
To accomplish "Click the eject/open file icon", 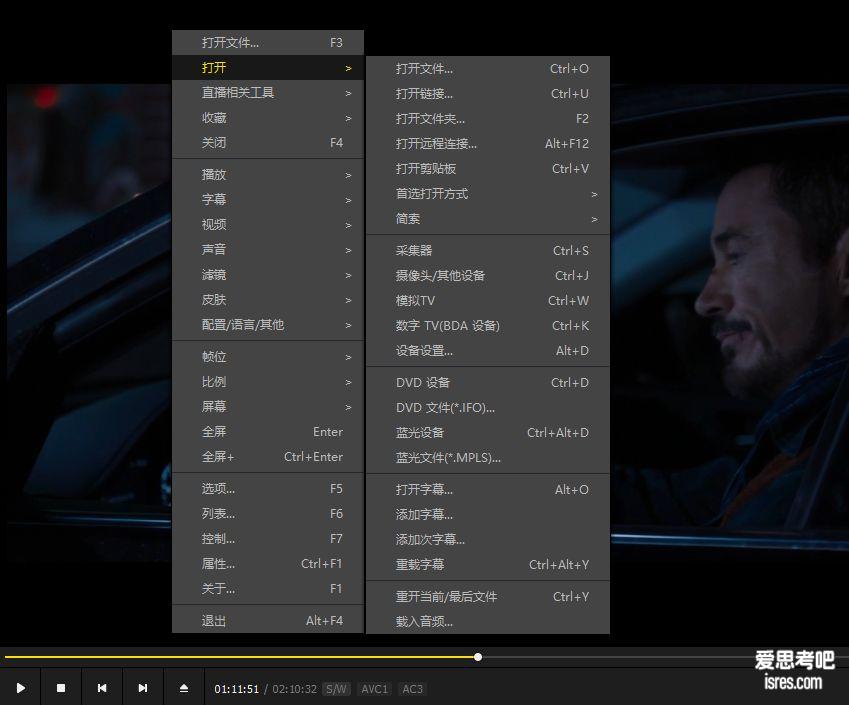I will point(184,688).
